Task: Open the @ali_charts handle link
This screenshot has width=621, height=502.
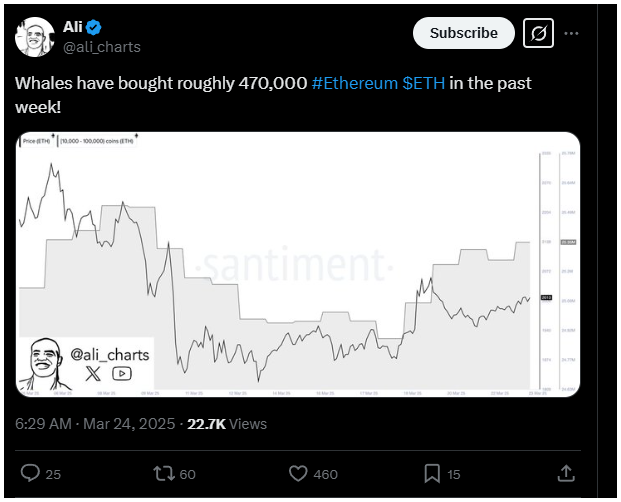Action: 102,47
